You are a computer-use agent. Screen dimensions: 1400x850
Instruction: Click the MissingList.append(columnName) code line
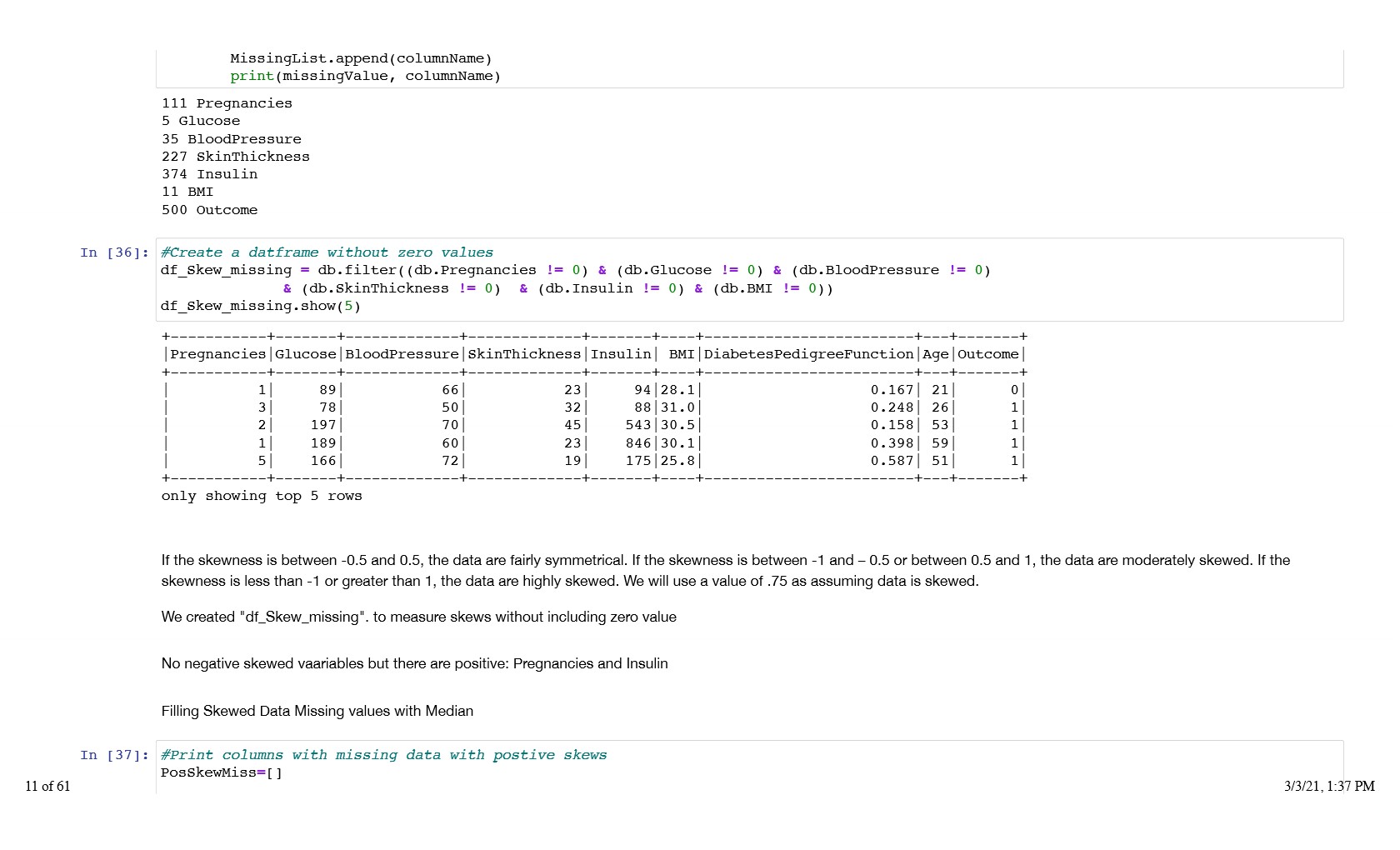click(x=361, y=58)
